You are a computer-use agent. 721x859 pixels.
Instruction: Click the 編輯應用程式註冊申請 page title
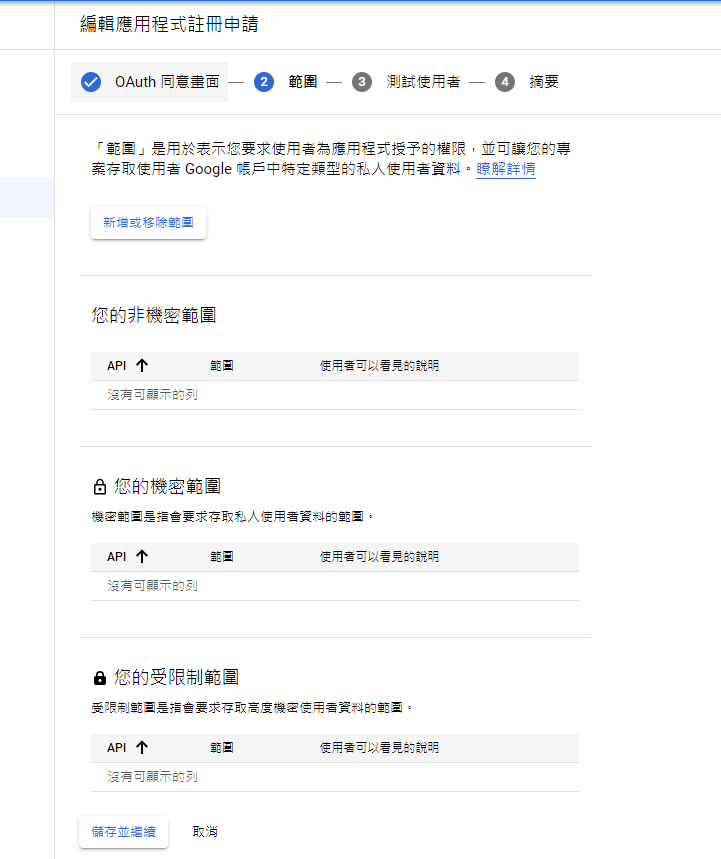(x=169, y=25)
